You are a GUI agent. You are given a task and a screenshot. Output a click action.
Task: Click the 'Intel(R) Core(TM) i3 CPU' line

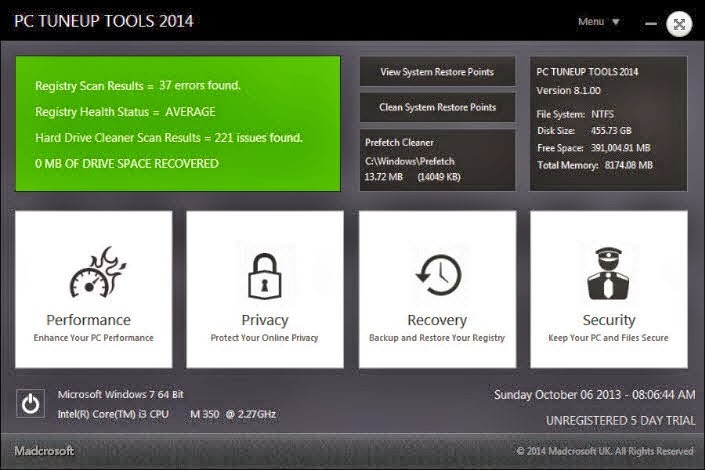(x=166, y=414)
